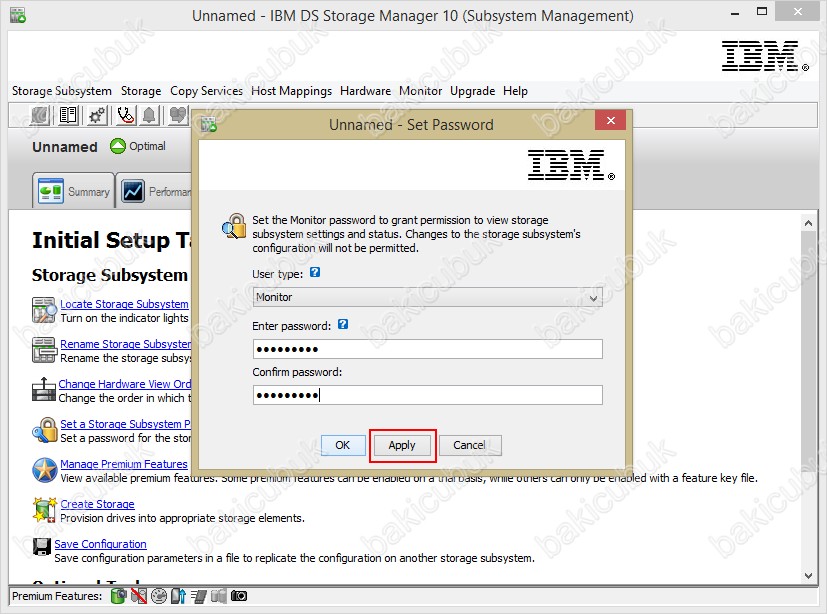The image size is (827, 614).
Task: Cancel the Set Password dialog
Action: click(469, 445)
